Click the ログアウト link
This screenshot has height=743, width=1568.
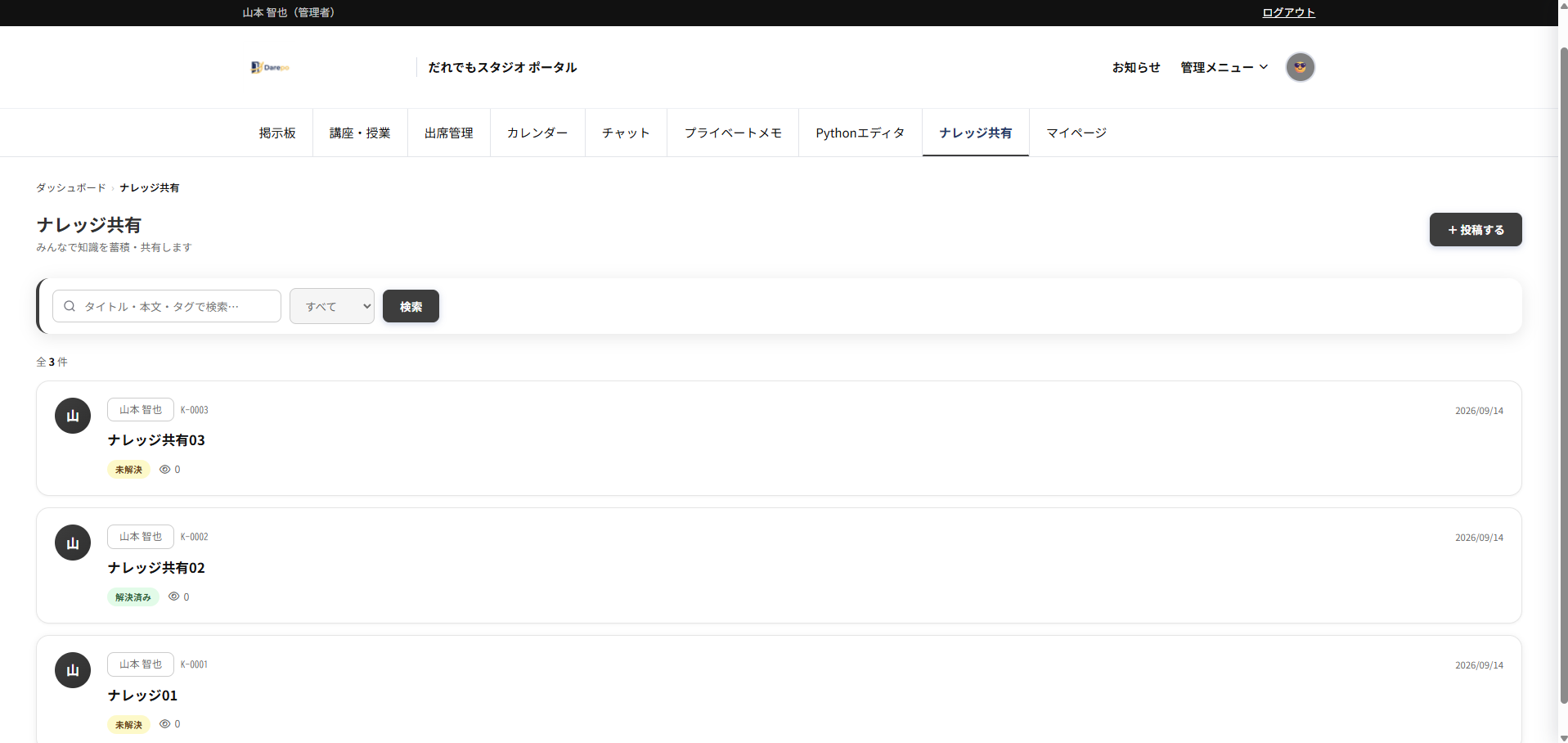coord(1288,12)
